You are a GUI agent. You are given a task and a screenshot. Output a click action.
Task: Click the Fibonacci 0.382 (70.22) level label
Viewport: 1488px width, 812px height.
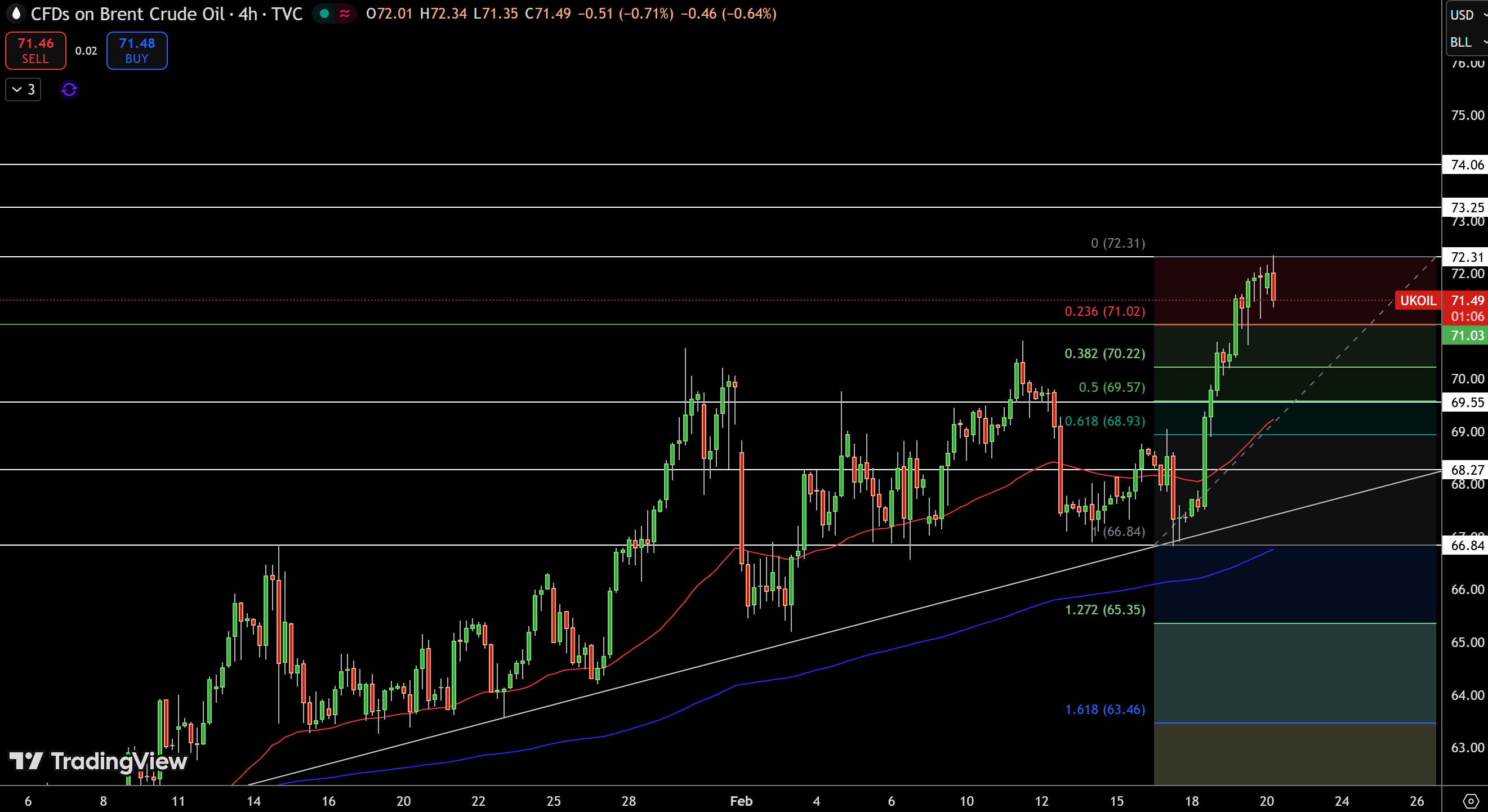click(x=1104, y=354)
